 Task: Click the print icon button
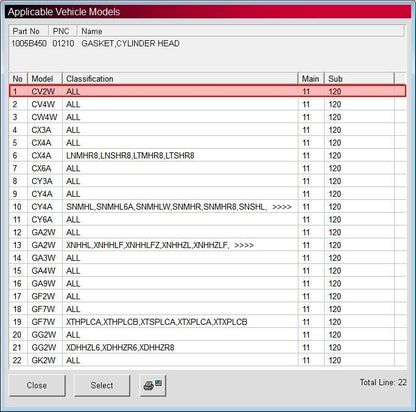click(x=153, y=385)
